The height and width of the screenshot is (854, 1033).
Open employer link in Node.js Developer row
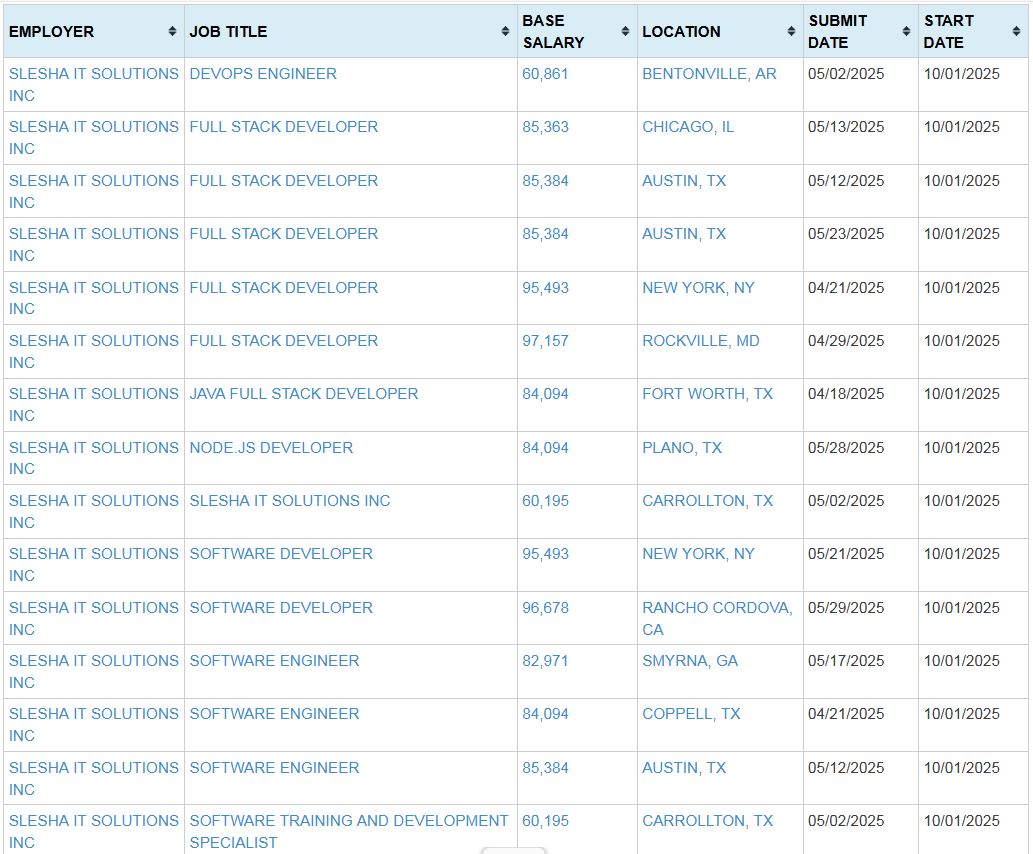click(94, 458)
